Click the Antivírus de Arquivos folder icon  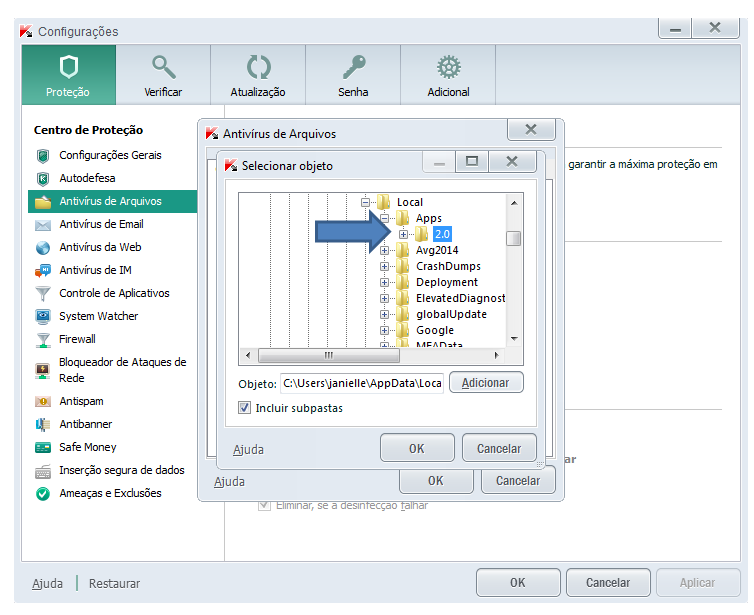[x=43, y=202]
